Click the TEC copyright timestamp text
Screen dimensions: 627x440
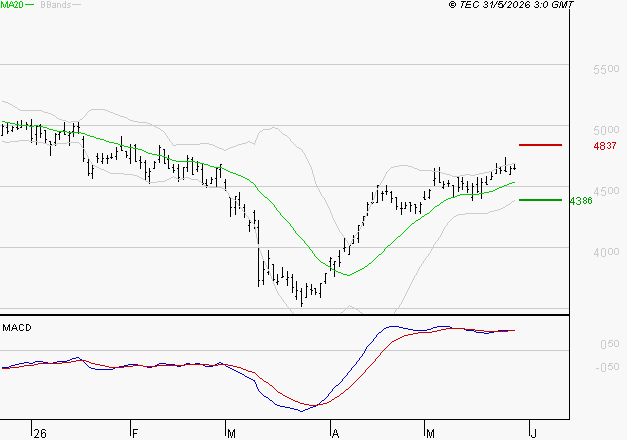pos(511,5)
